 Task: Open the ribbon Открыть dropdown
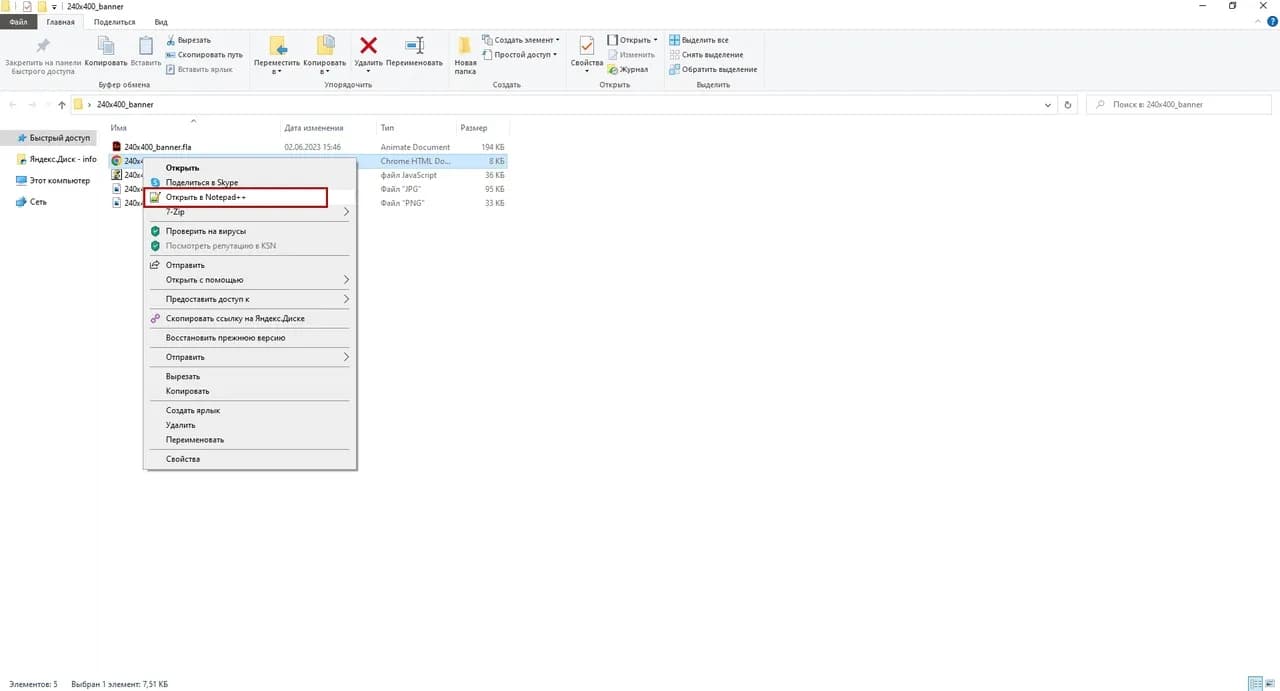pyautogui.click(x=632, y=40)
